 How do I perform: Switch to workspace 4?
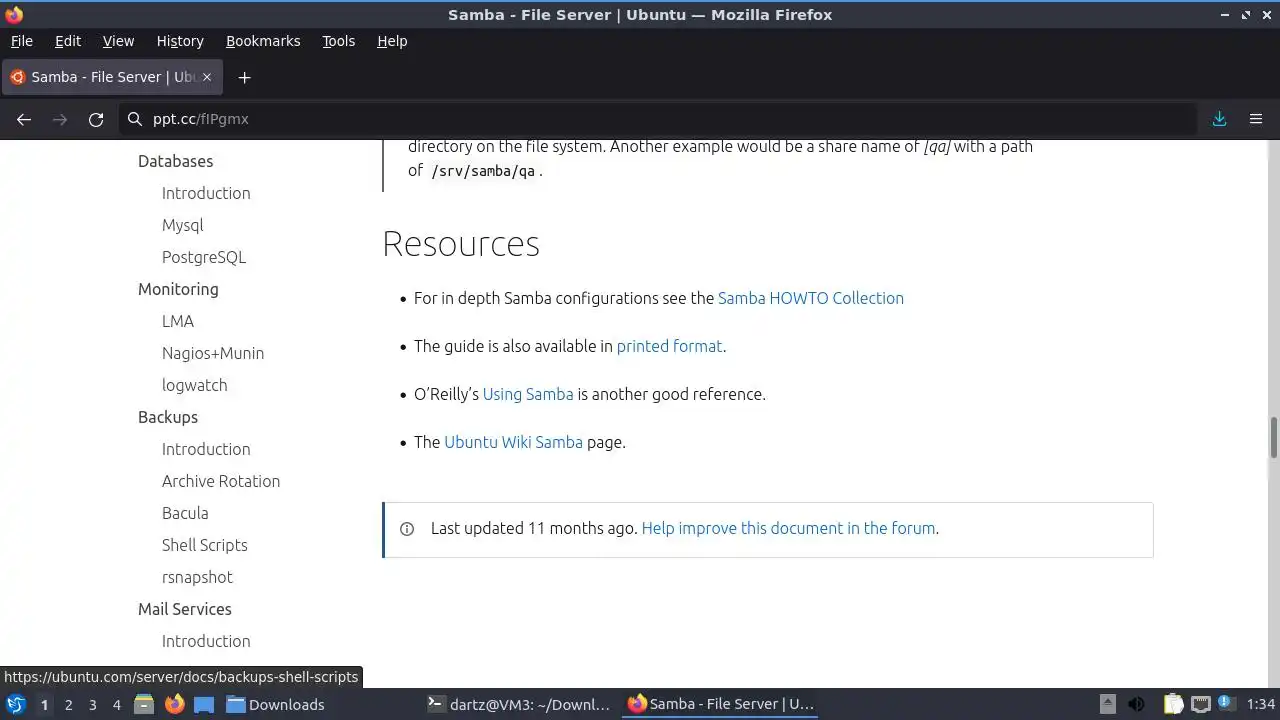(116, 705)
